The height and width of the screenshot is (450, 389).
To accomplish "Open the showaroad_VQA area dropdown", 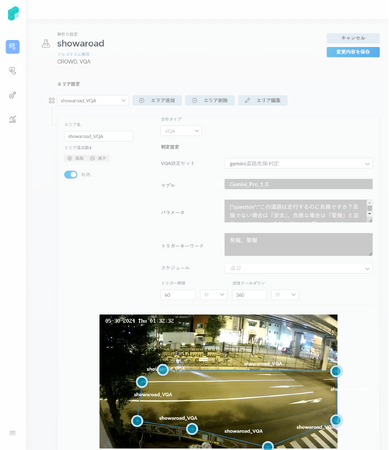I will click(93, 100).
